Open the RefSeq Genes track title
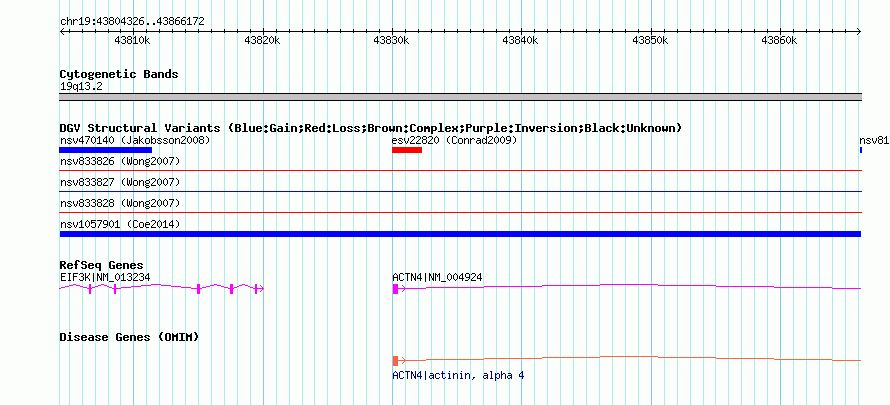Screen dimensions: 890x405 [102, 265]
